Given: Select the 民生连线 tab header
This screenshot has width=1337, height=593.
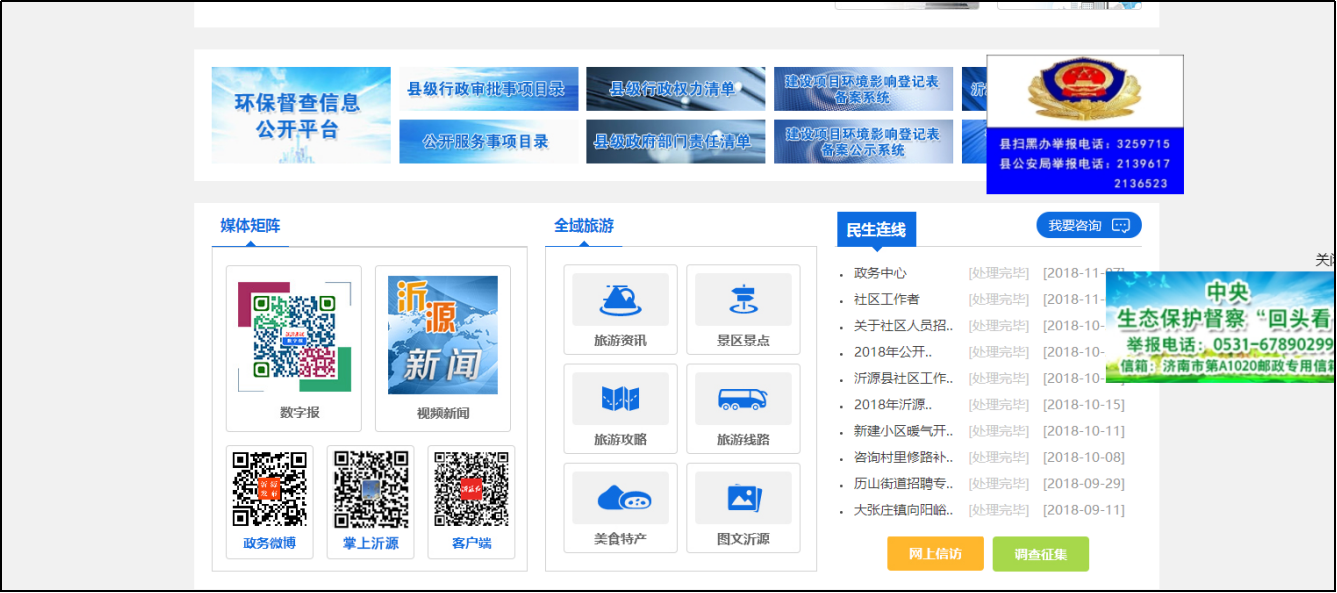Looking at the screenshot, I should pos(876,230).
